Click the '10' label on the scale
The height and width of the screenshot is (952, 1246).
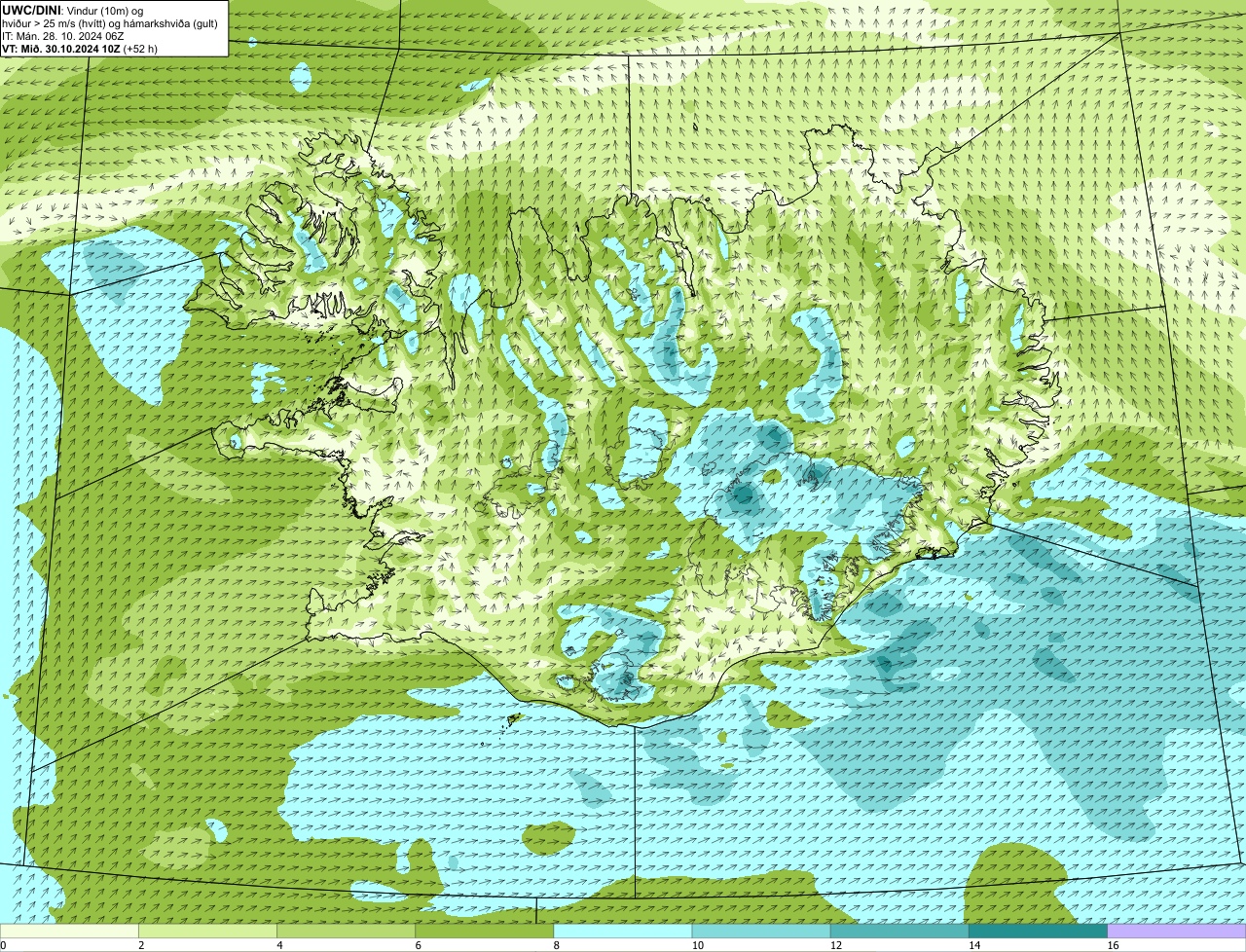(x=697, y=945)
